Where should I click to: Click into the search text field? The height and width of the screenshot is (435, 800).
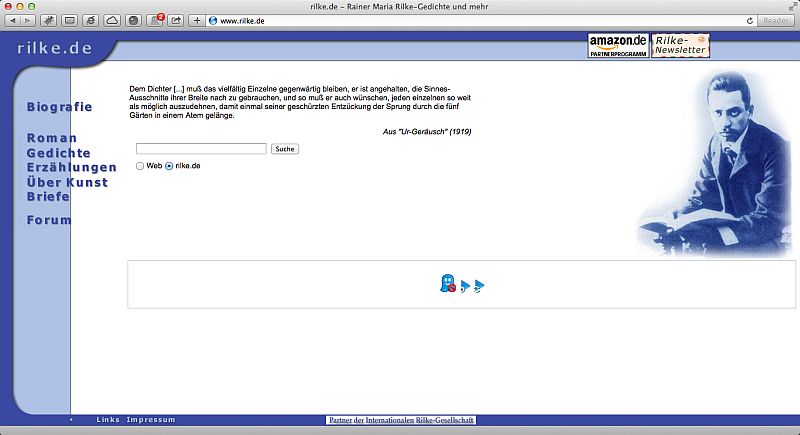[x=201, y=149]
